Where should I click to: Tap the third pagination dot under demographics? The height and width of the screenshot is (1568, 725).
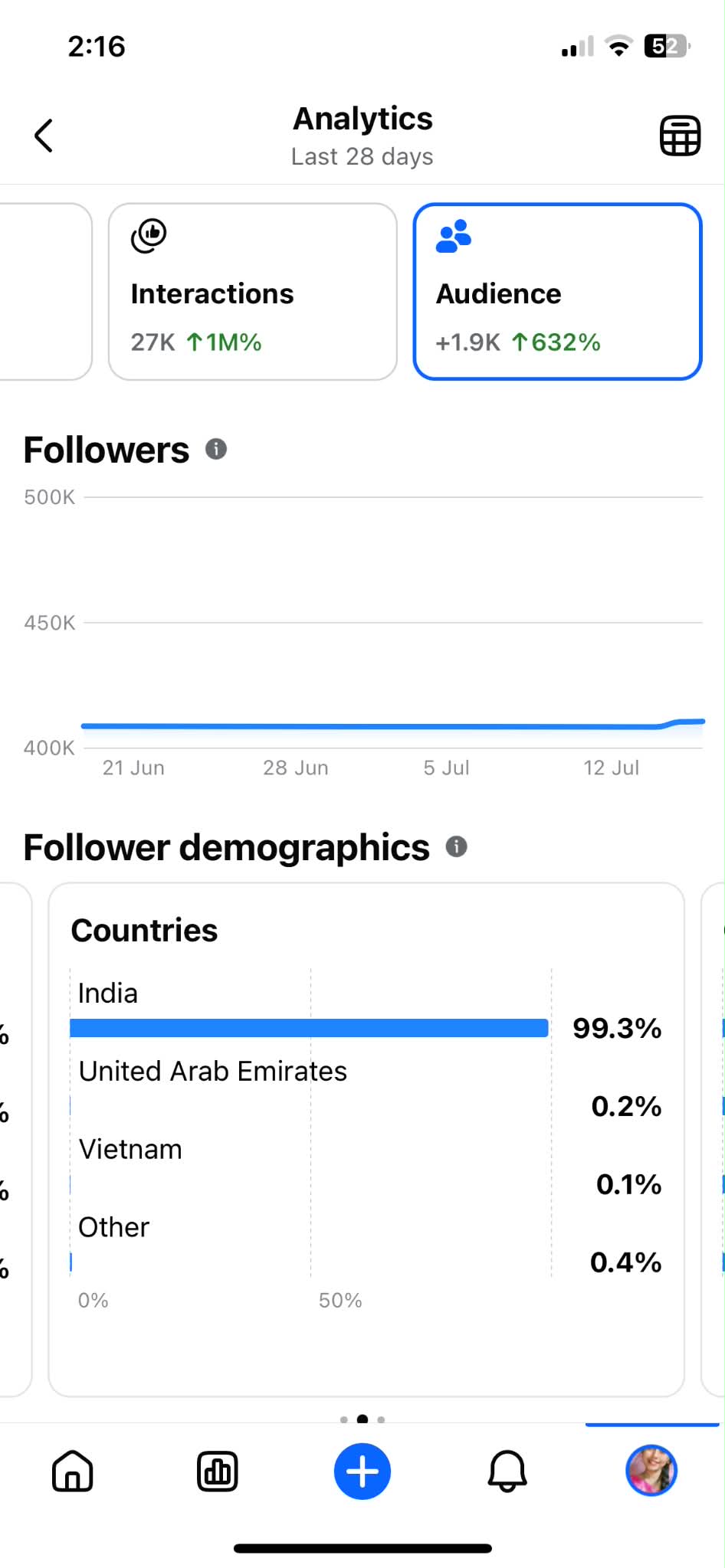381,1419
